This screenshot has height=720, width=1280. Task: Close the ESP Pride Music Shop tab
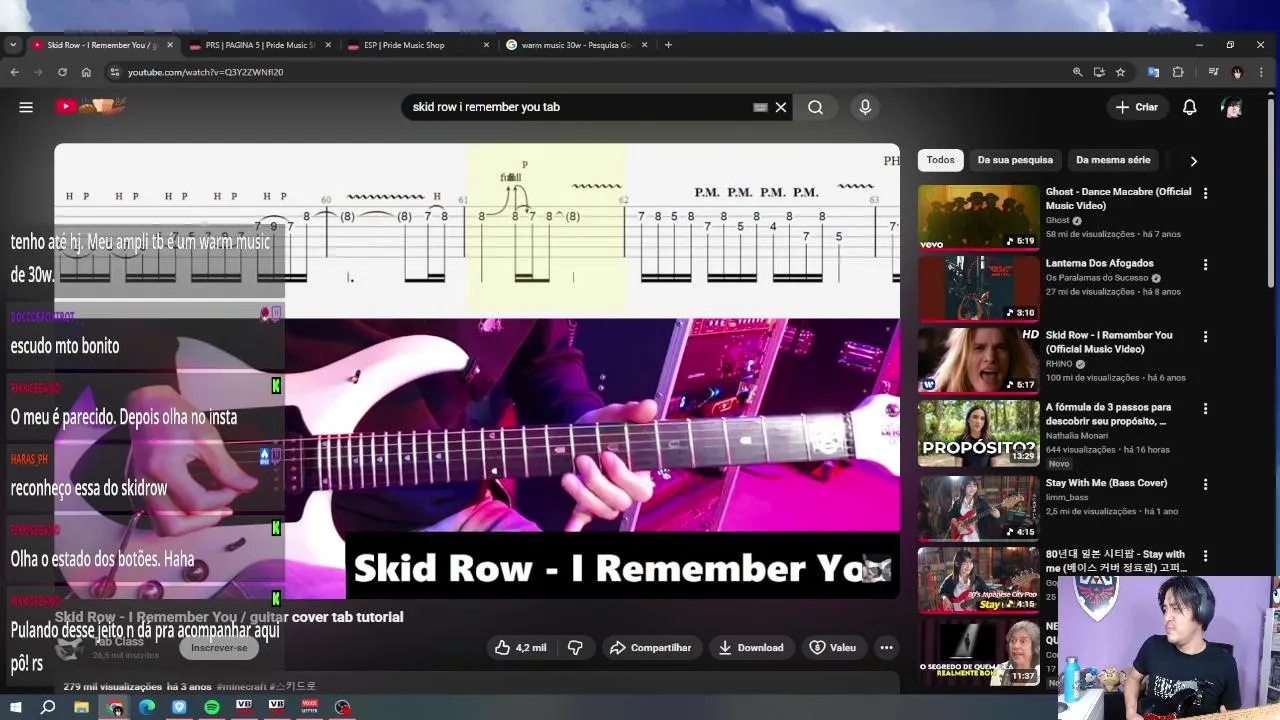(x=487, y=45)
